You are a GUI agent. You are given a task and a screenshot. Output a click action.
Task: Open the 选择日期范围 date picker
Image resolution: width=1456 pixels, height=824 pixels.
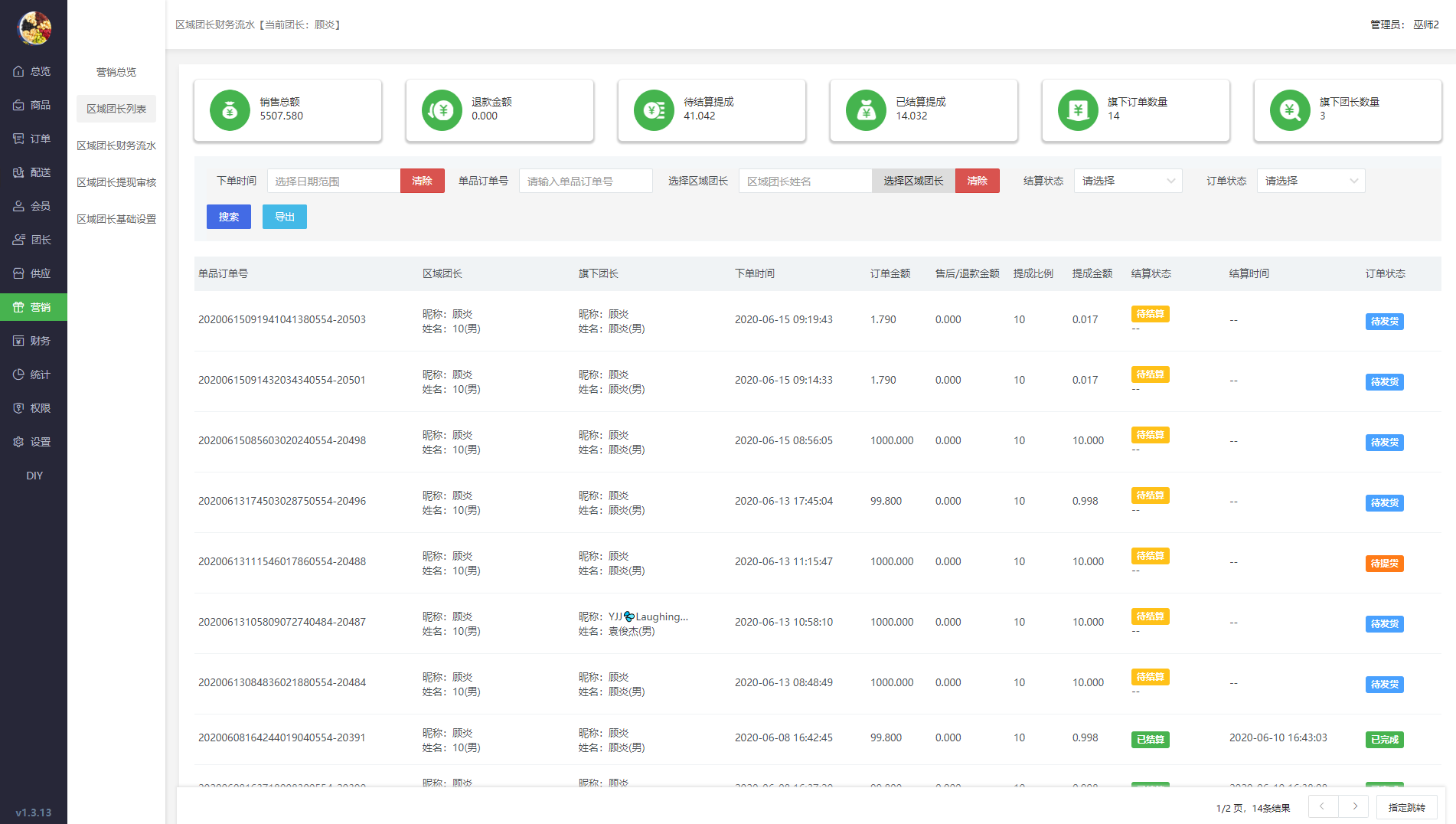(x=334, y=181)
